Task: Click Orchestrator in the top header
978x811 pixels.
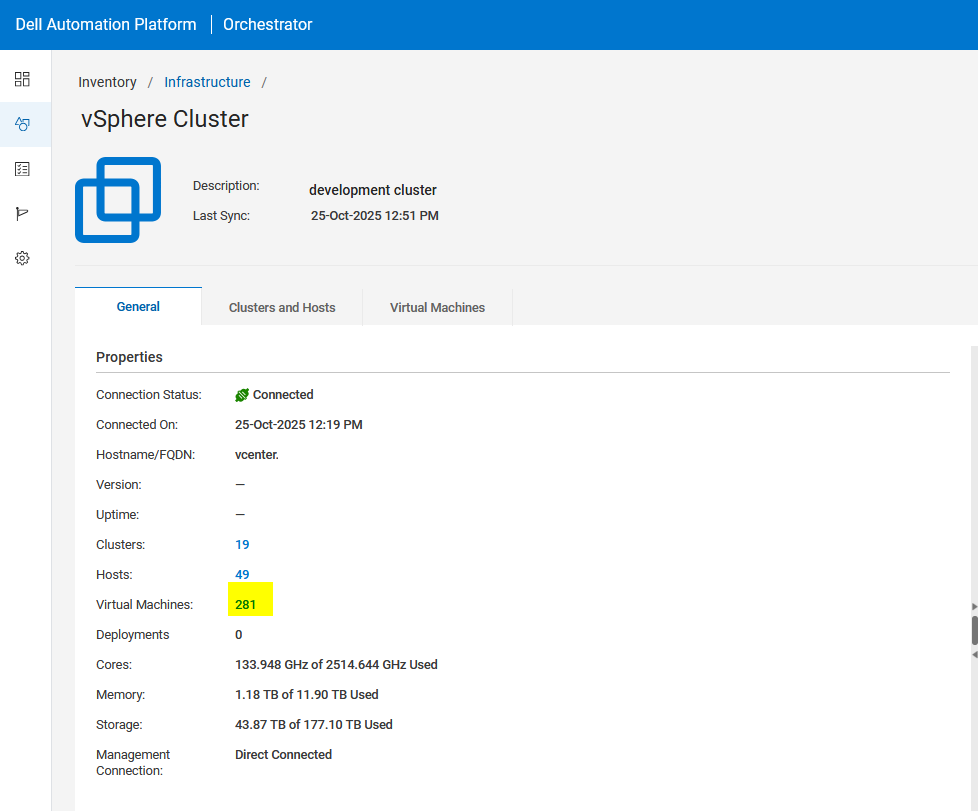Action: pyautogui.click(x=267, y=24)
